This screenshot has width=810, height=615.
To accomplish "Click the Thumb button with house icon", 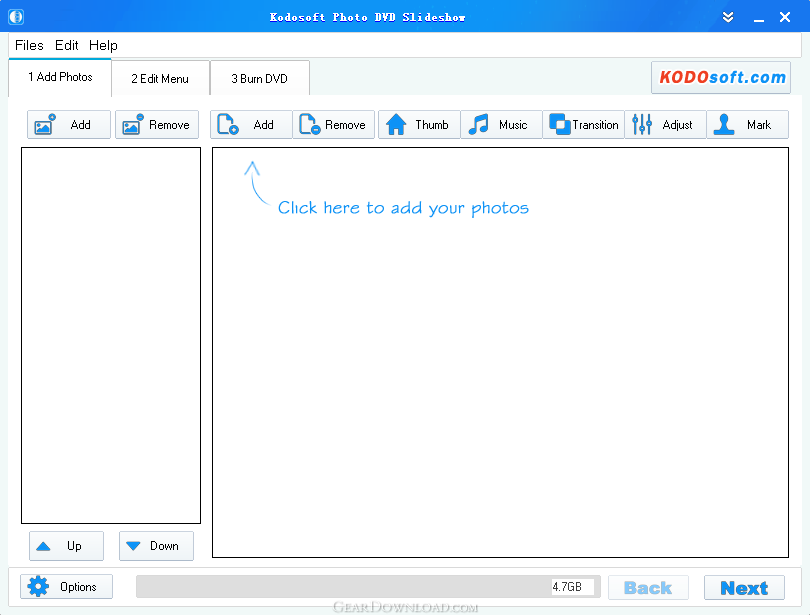I will [419, 124].
